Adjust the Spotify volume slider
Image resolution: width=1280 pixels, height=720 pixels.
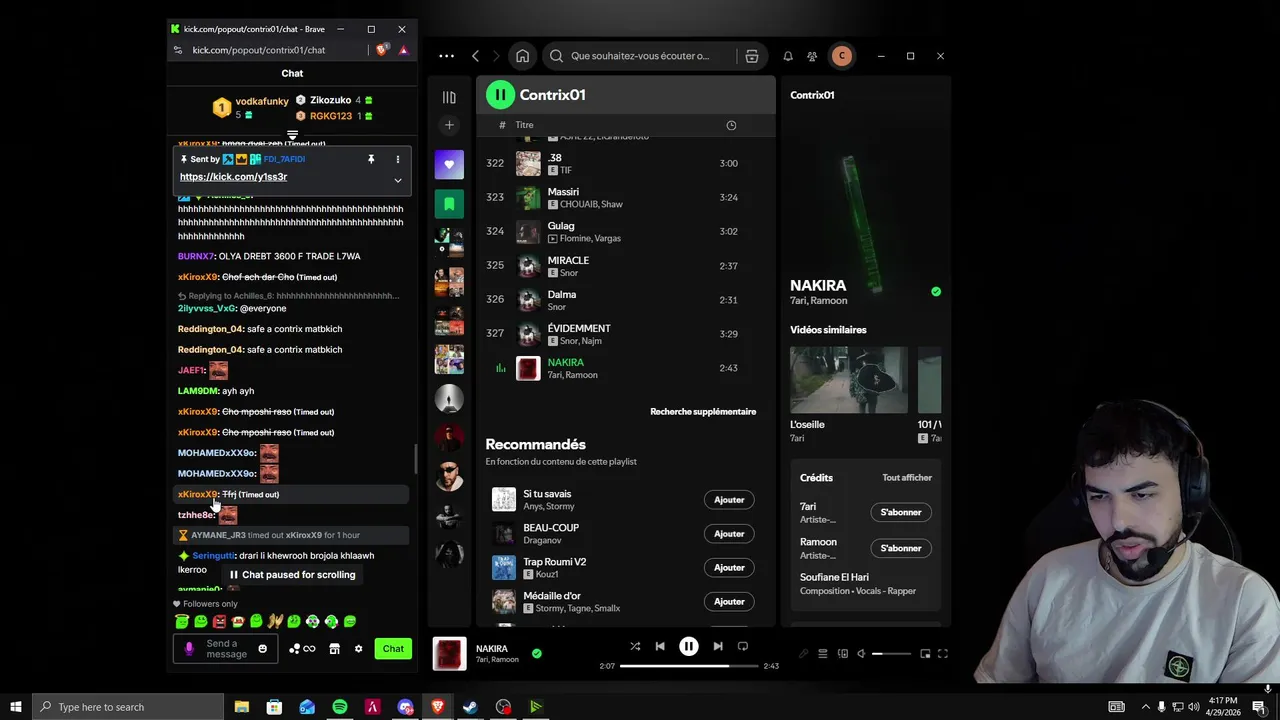[x=891, y=654]
